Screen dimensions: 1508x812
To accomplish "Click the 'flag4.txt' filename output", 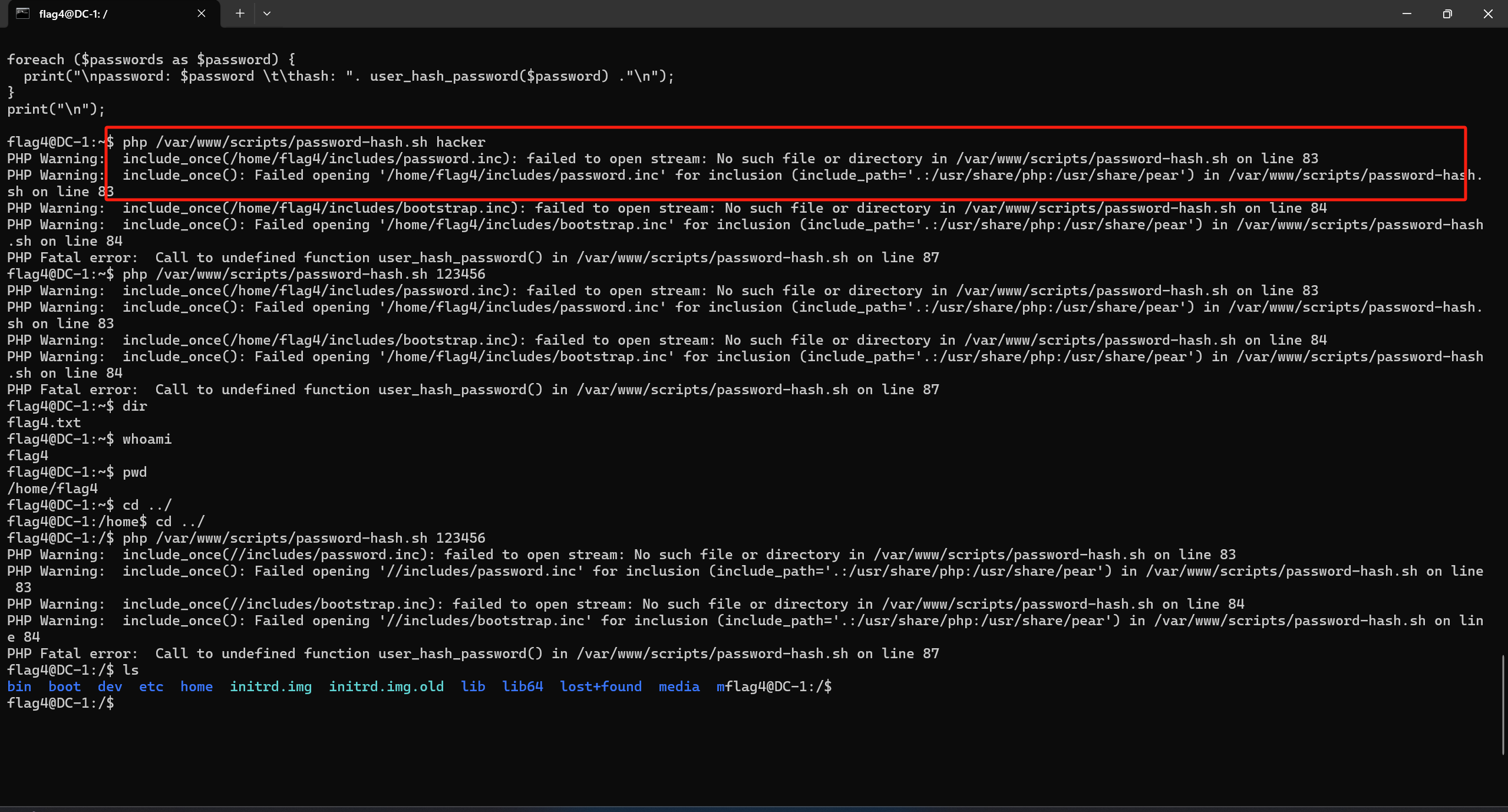I will point(44,422).
